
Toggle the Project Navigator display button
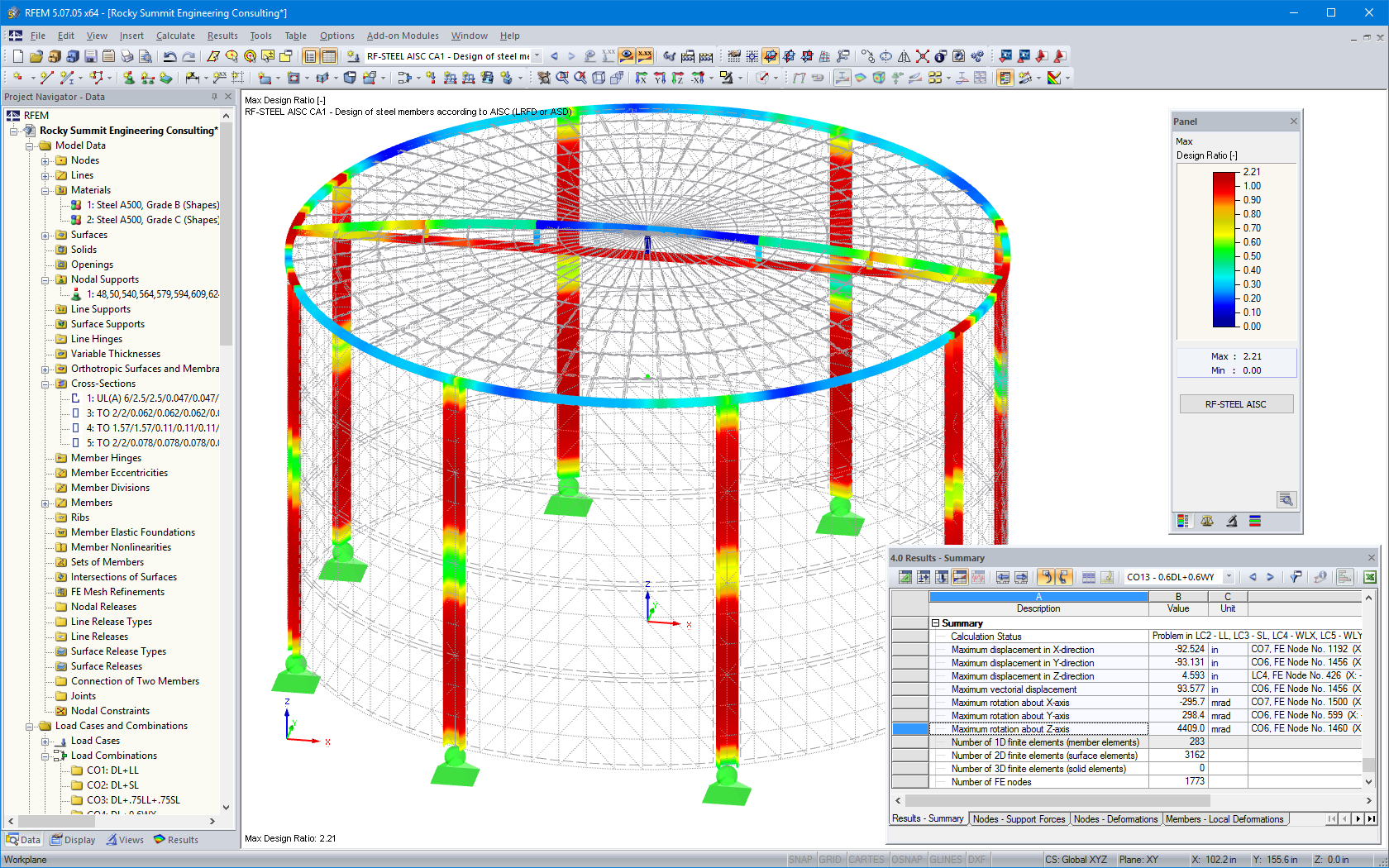coord(310,56)
